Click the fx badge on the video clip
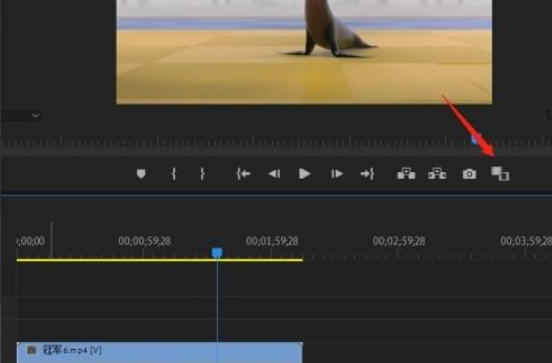This screenshot has height=363, width=552. (32, 350)
